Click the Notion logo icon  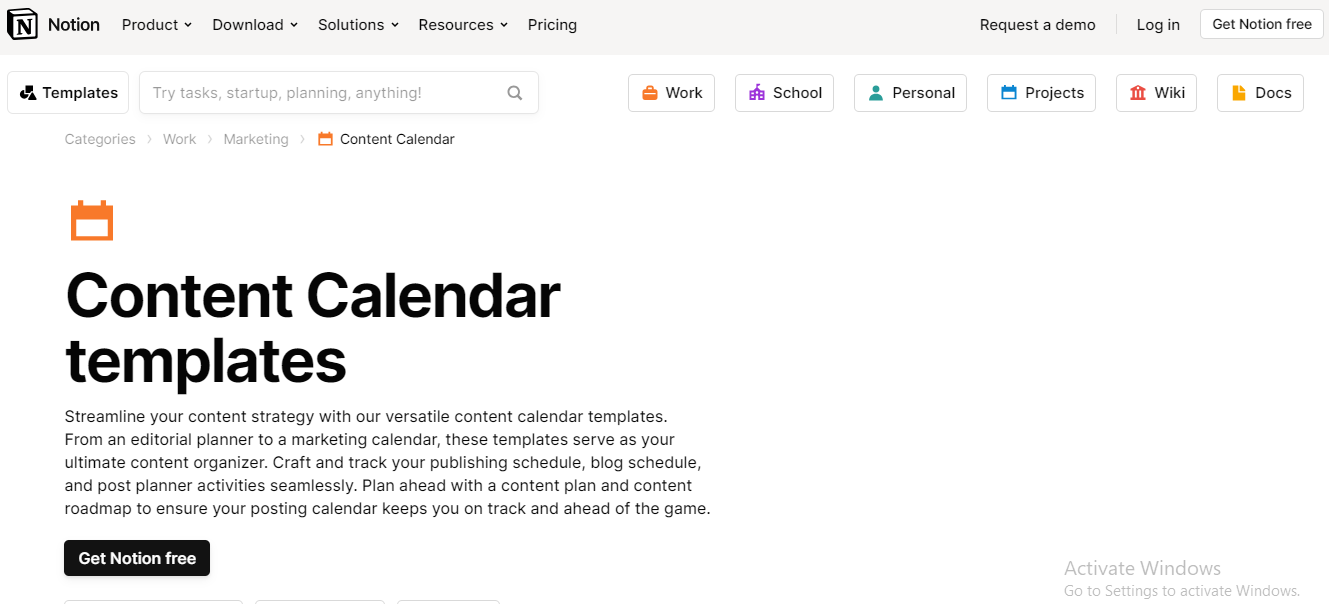pyautogui.click(x=22, y=24)
